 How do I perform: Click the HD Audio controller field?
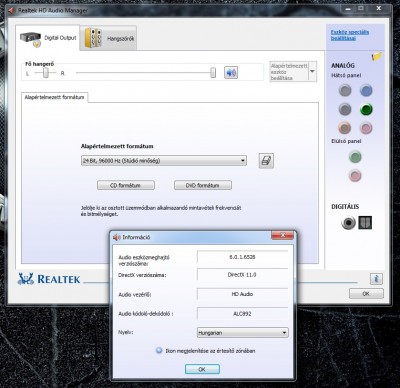pos(242,294)
